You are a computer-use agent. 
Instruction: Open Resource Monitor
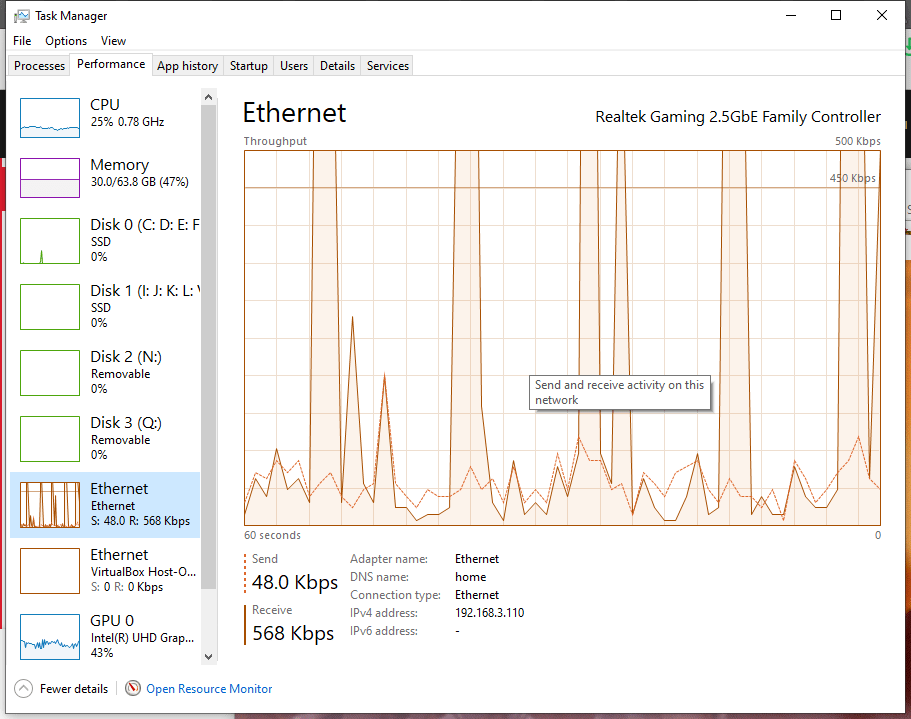click(208, 689)
